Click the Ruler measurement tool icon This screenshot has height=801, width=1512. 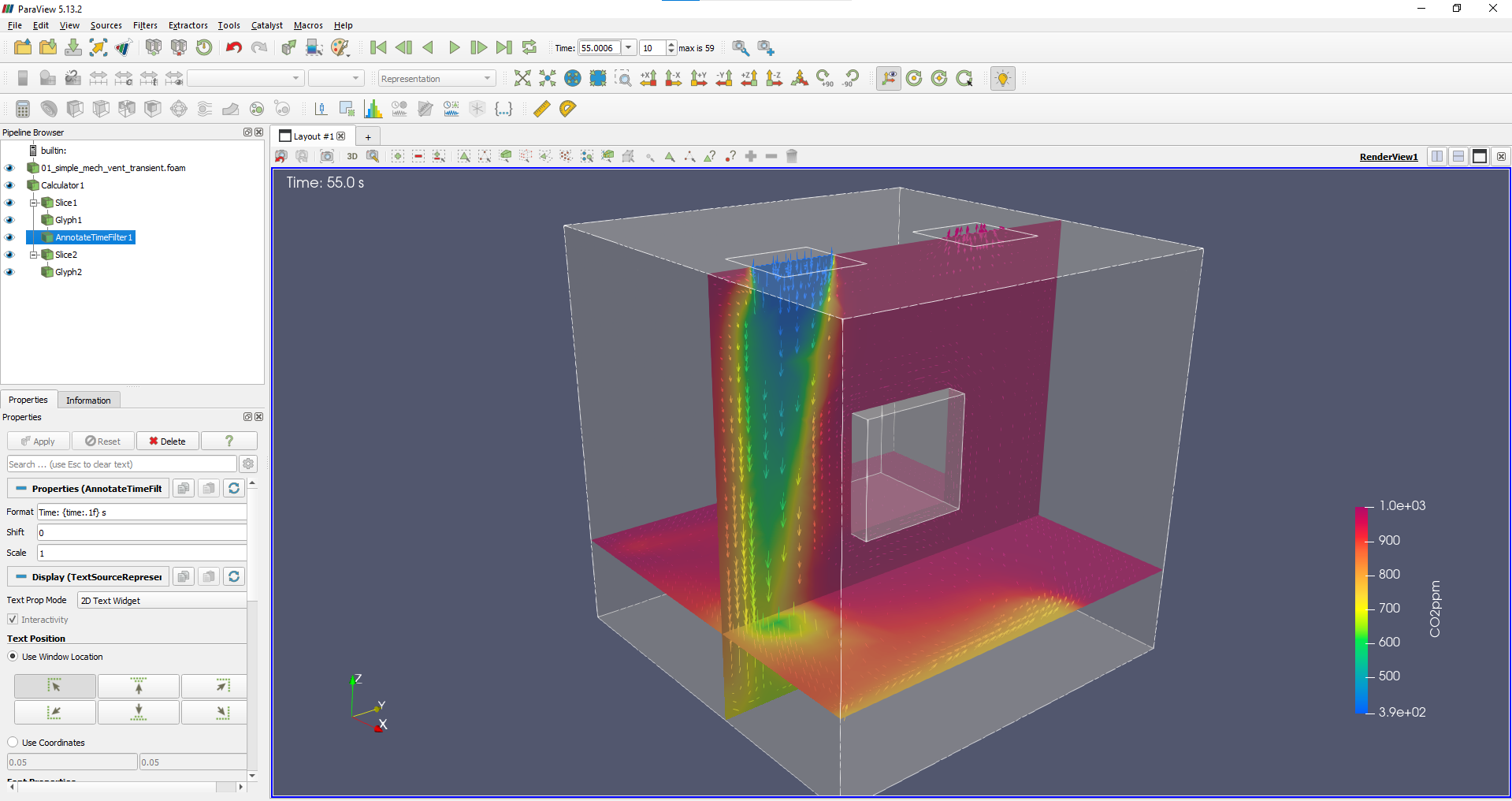[541, 109]
